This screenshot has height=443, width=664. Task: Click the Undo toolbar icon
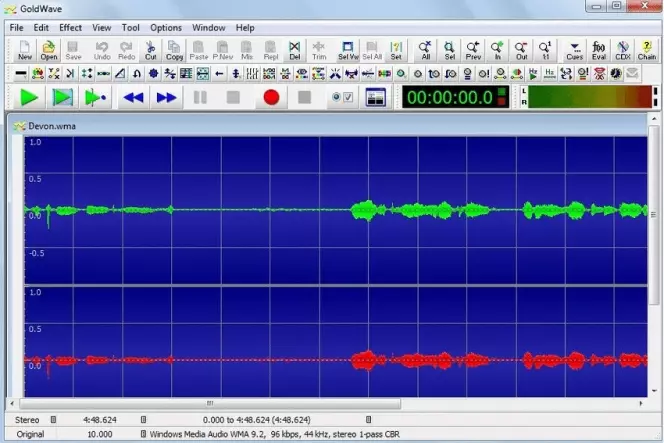coord(102,50)
